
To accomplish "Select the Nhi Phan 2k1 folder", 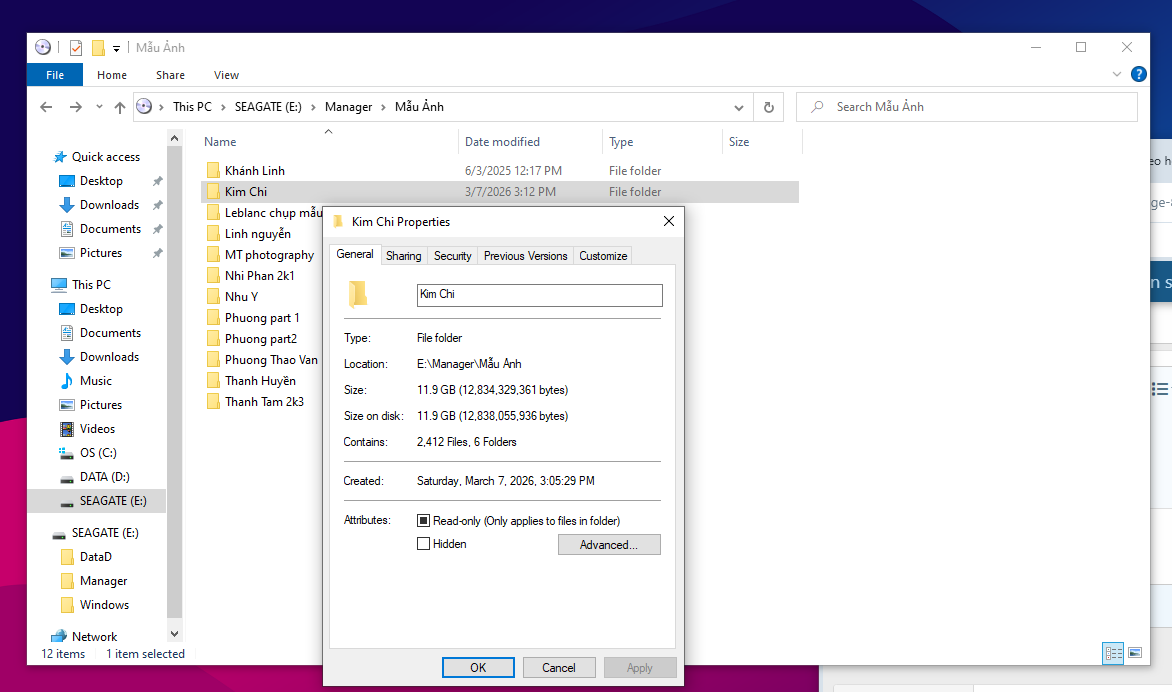I will tap(259, 276).
